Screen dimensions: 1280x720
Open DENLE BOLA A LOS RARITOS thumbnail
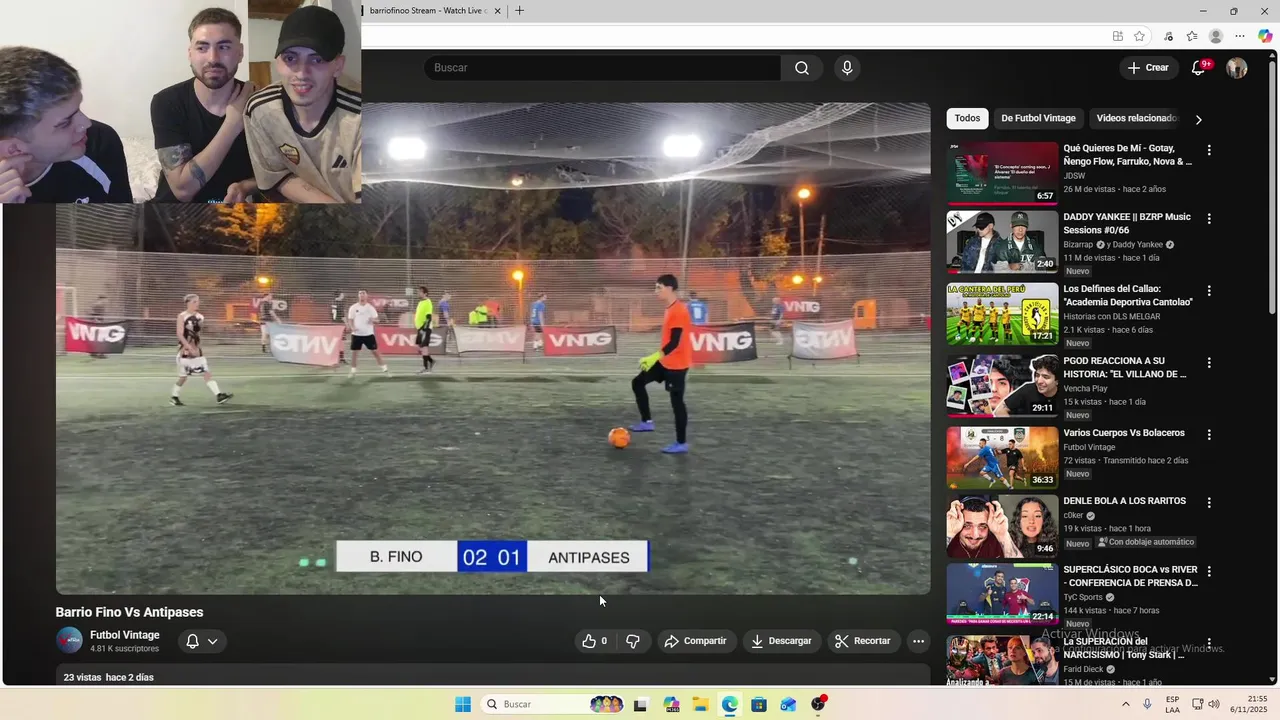point(1002,526)
